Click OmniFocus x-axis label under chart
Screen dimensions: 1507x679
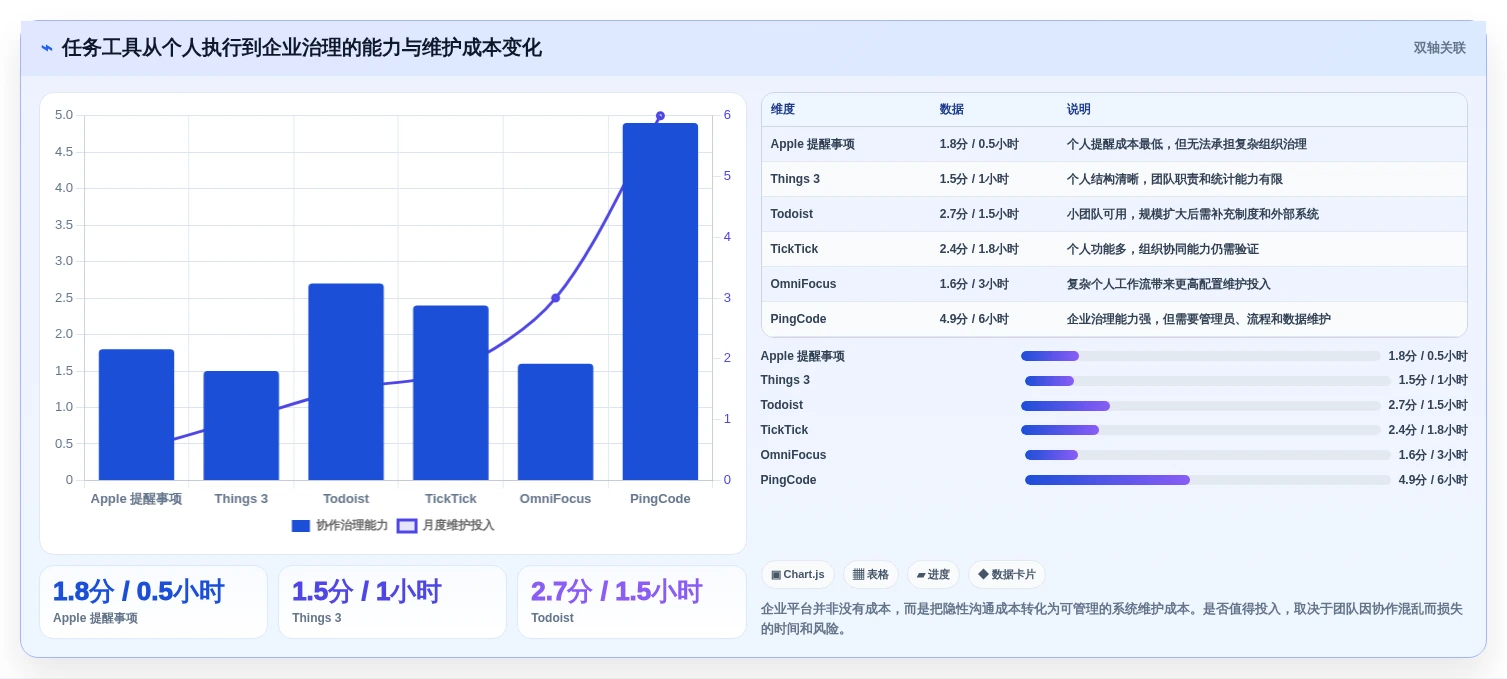(555, 498)
